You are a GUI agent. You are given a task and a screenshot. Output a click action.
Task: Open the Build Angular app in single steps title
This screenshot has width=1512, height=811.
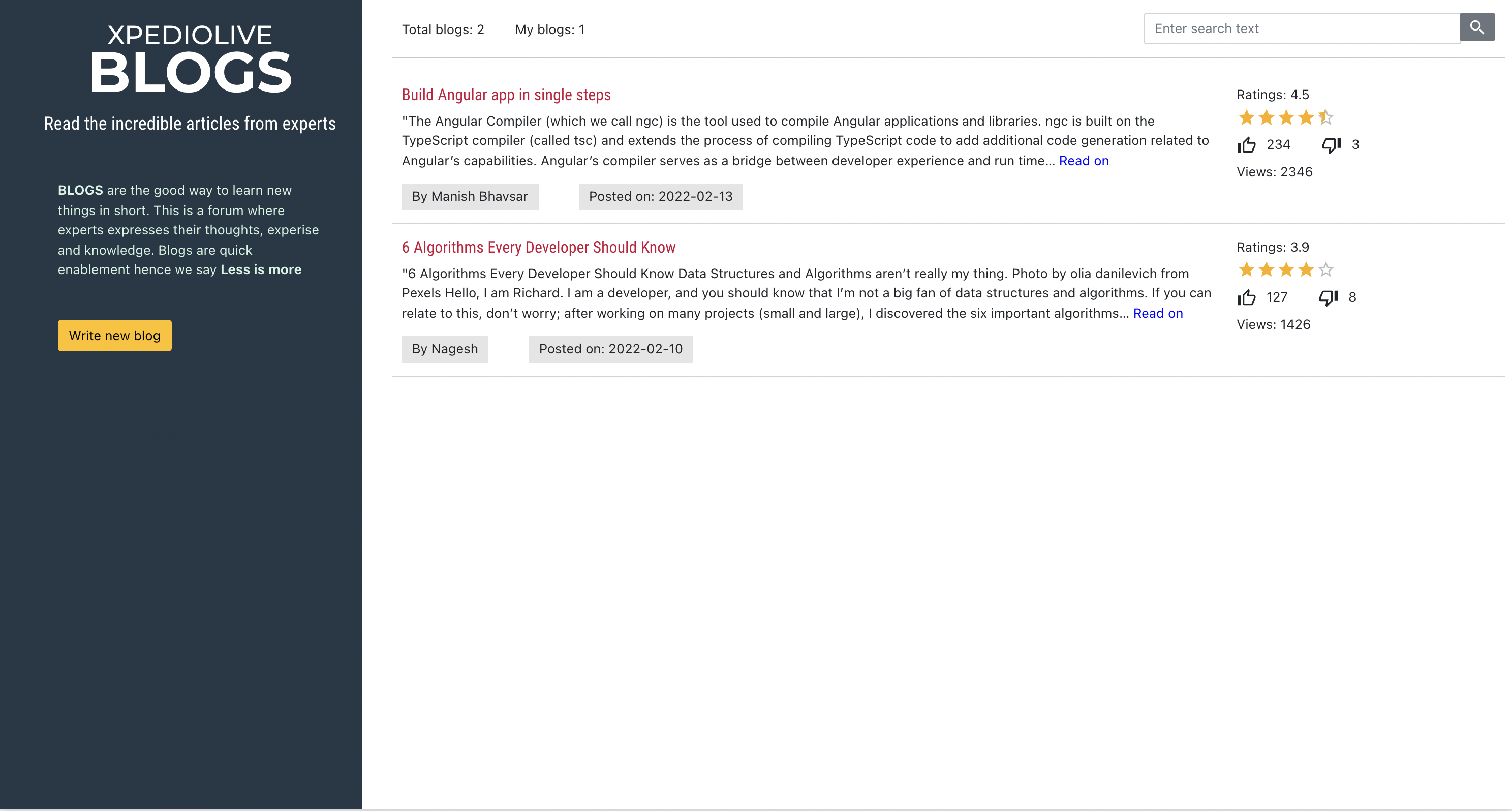pos(506,95)
